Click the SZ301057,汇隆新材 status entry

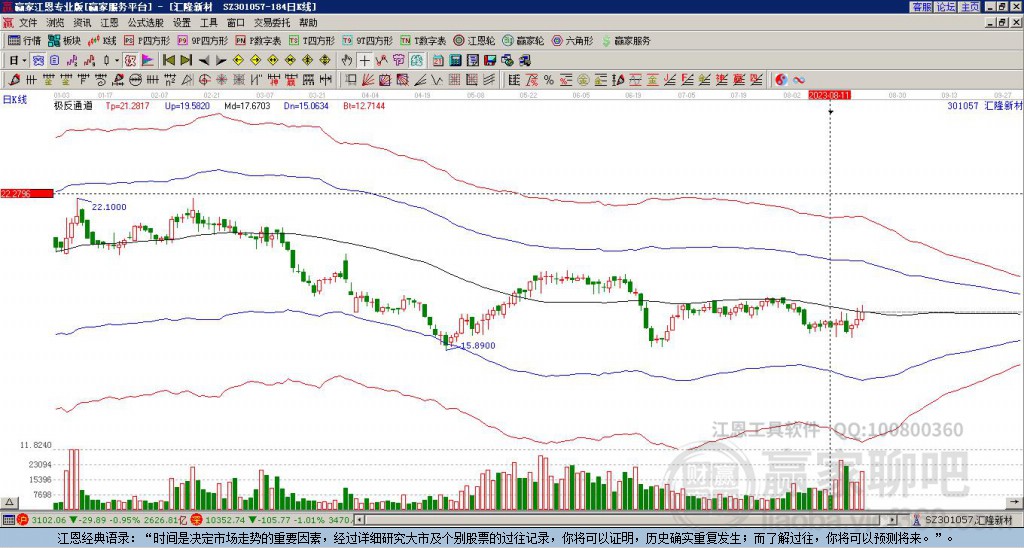coord(968,520)
